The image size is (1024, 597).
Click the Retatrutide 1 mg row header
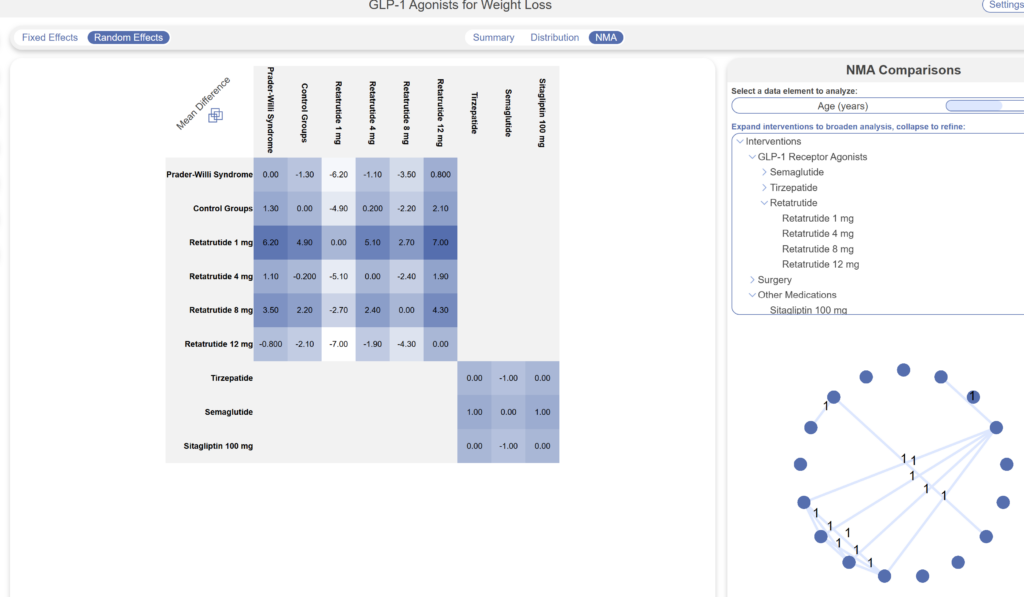pos(221,242)
